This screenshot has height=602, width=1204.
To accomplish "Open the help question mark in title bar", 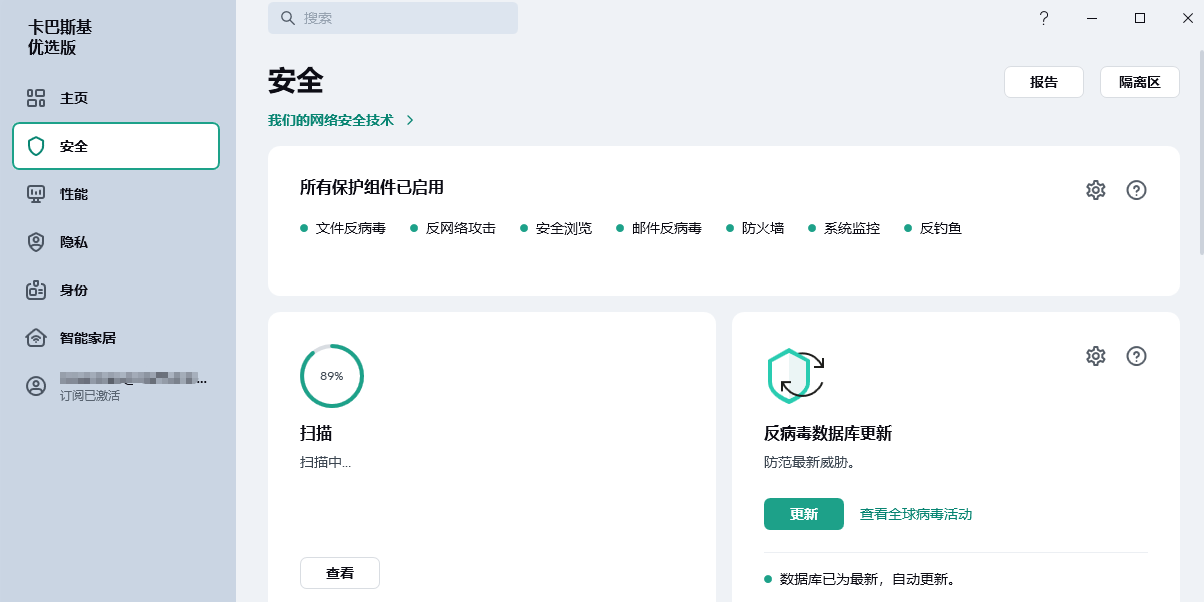I will tap(1044, 18).
